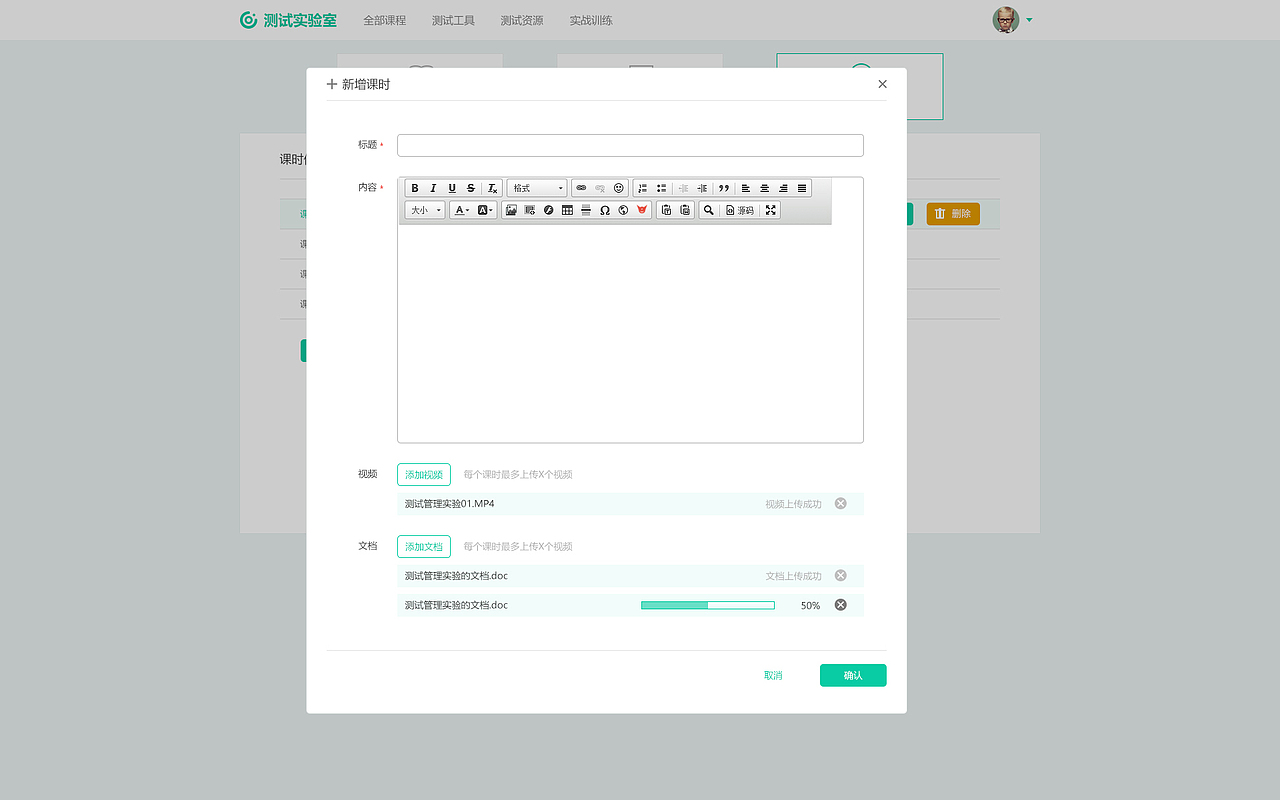Toggle bold formatting in the editor

[x=415, y=188]
